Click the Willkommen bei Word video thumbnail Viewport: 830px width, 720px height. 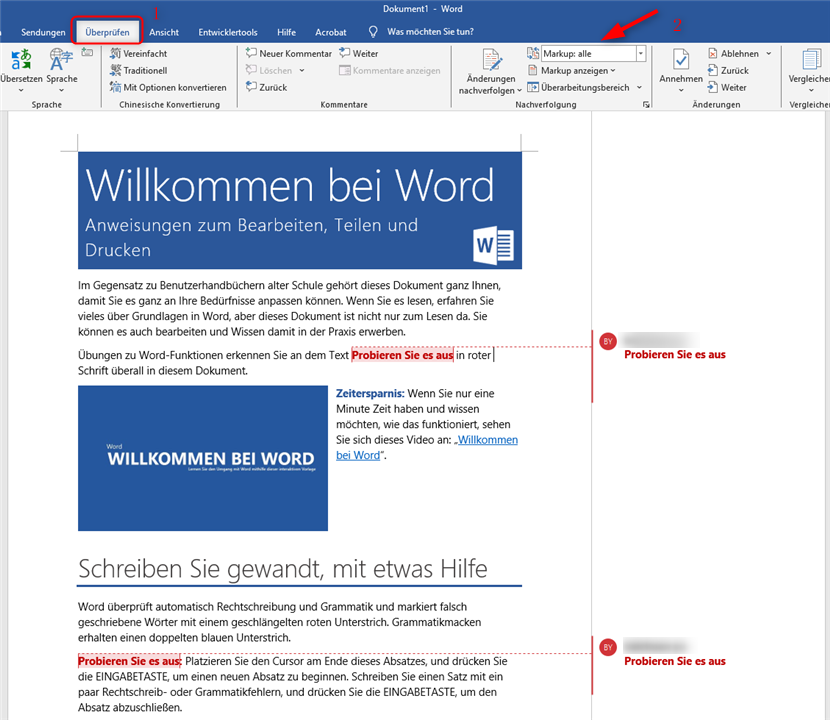pos(202,458)
